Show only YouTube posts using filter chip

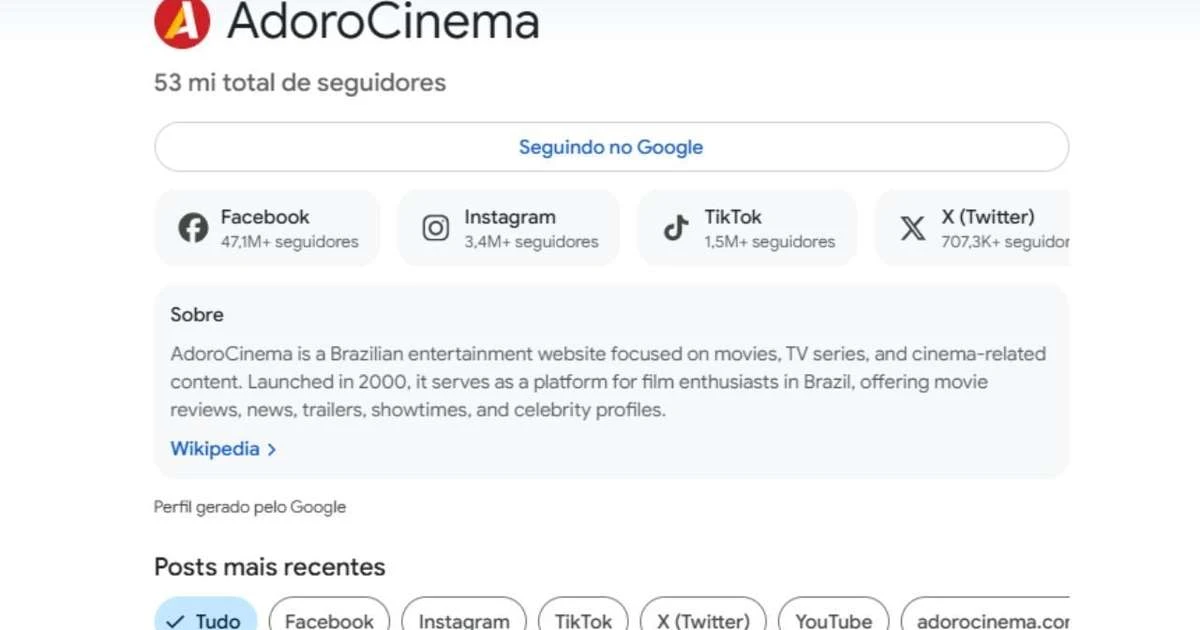click(833, 620)
